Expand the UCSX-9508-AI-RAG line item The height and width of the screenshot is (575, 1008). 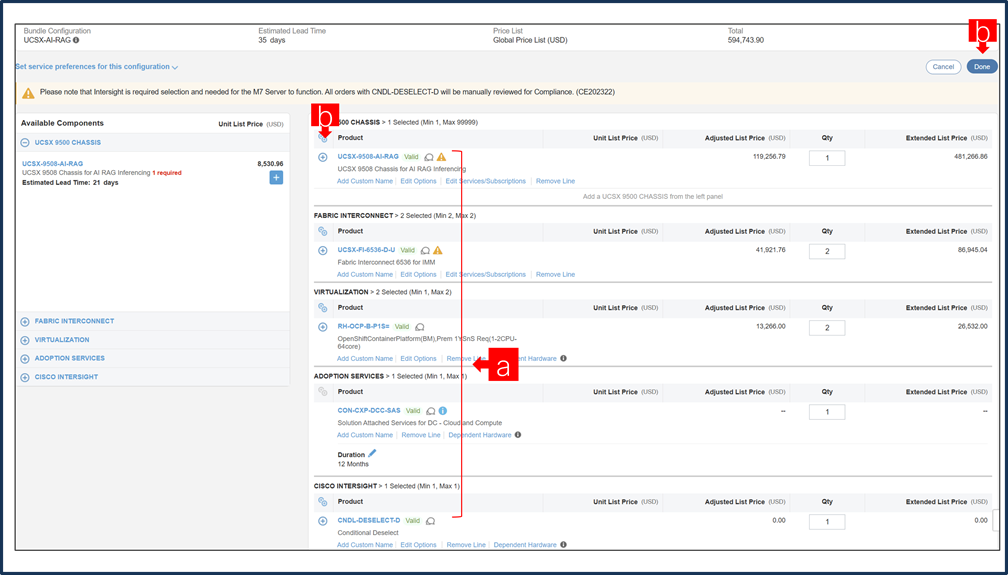pos(323,157)
